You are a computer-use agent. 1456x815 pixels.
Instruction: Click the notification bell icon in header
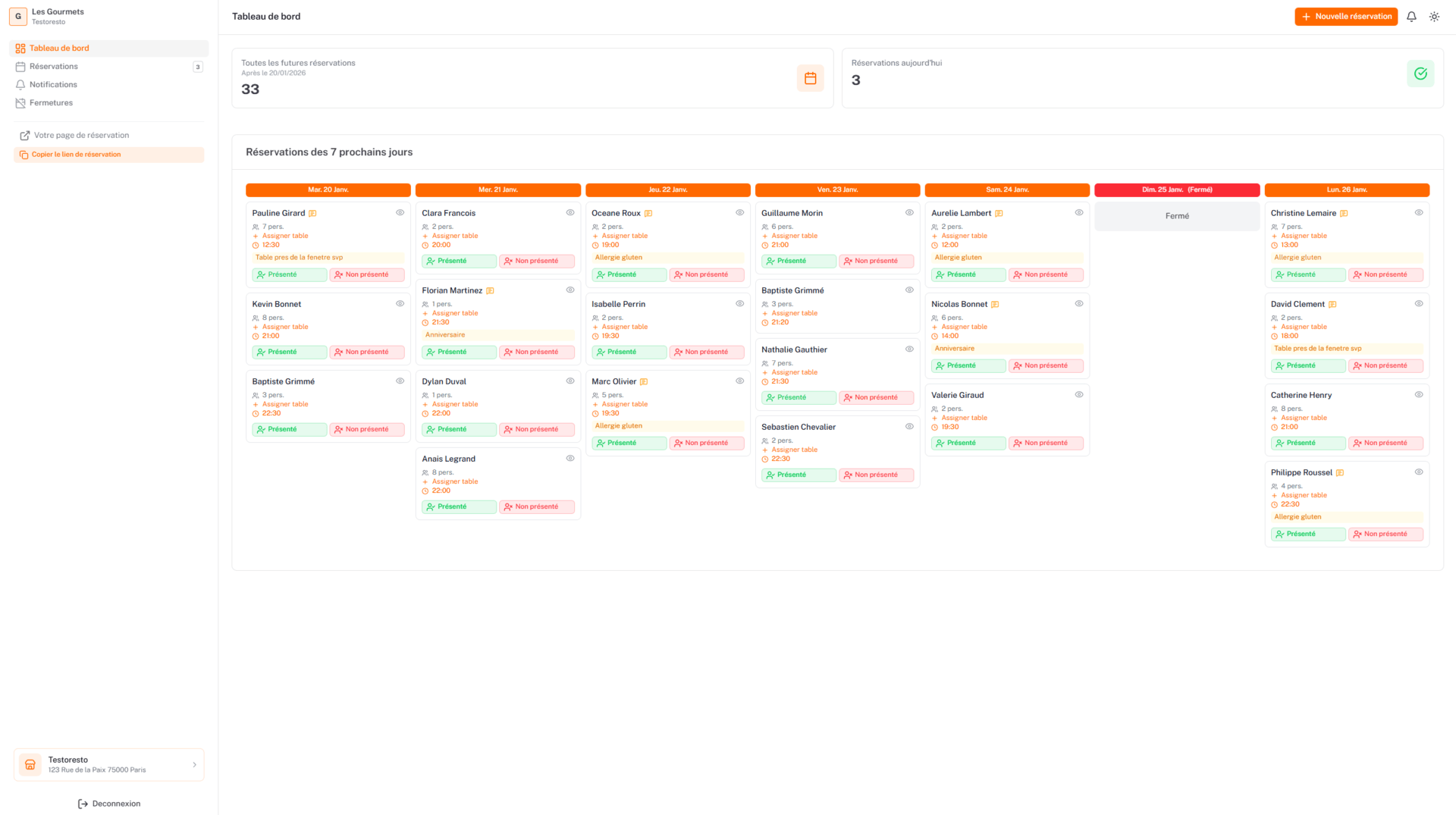(x=1411, y=17)
